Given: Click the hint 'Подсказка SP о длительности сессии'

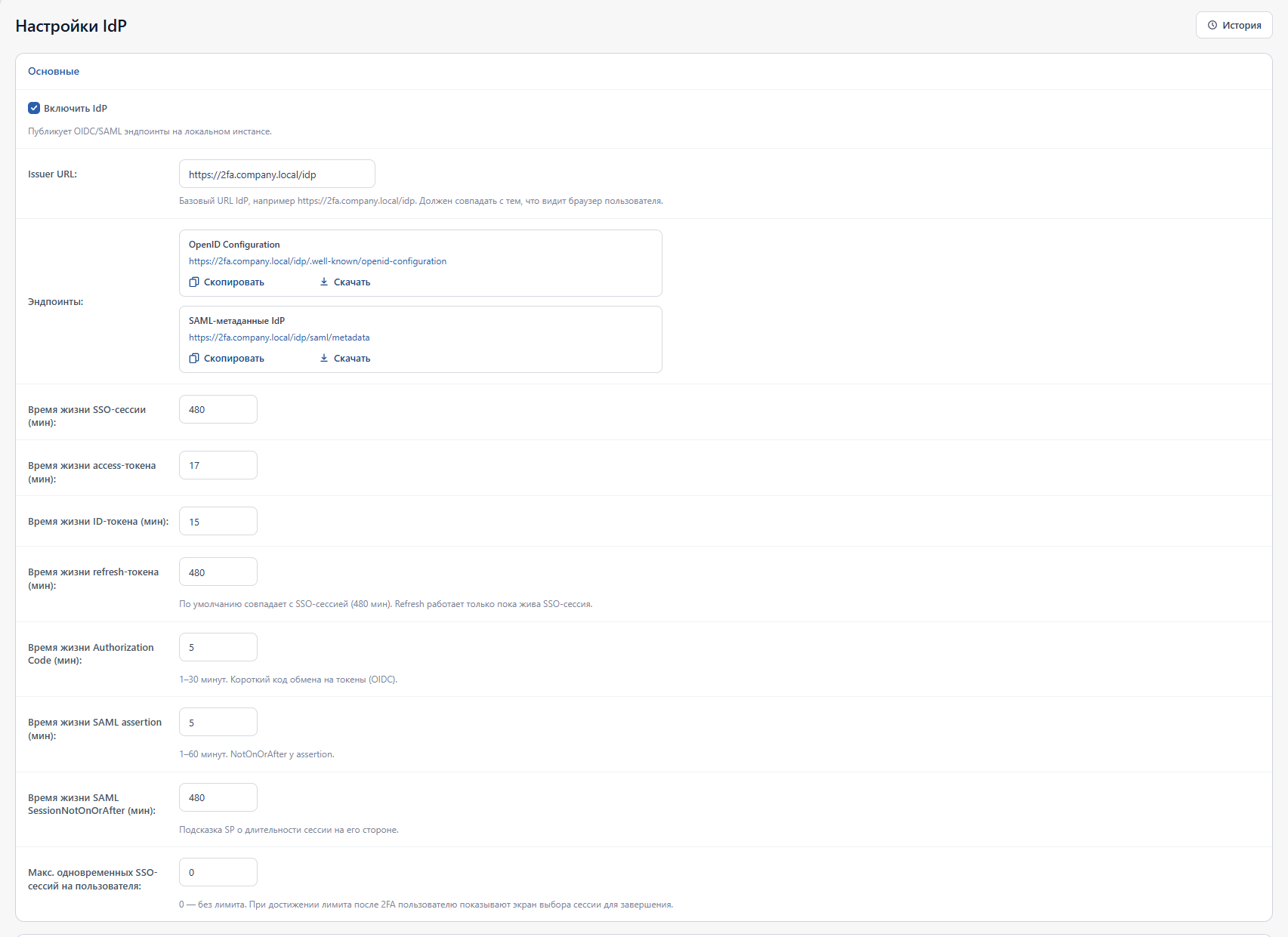Looking at the screenshot, I should 289,830.
